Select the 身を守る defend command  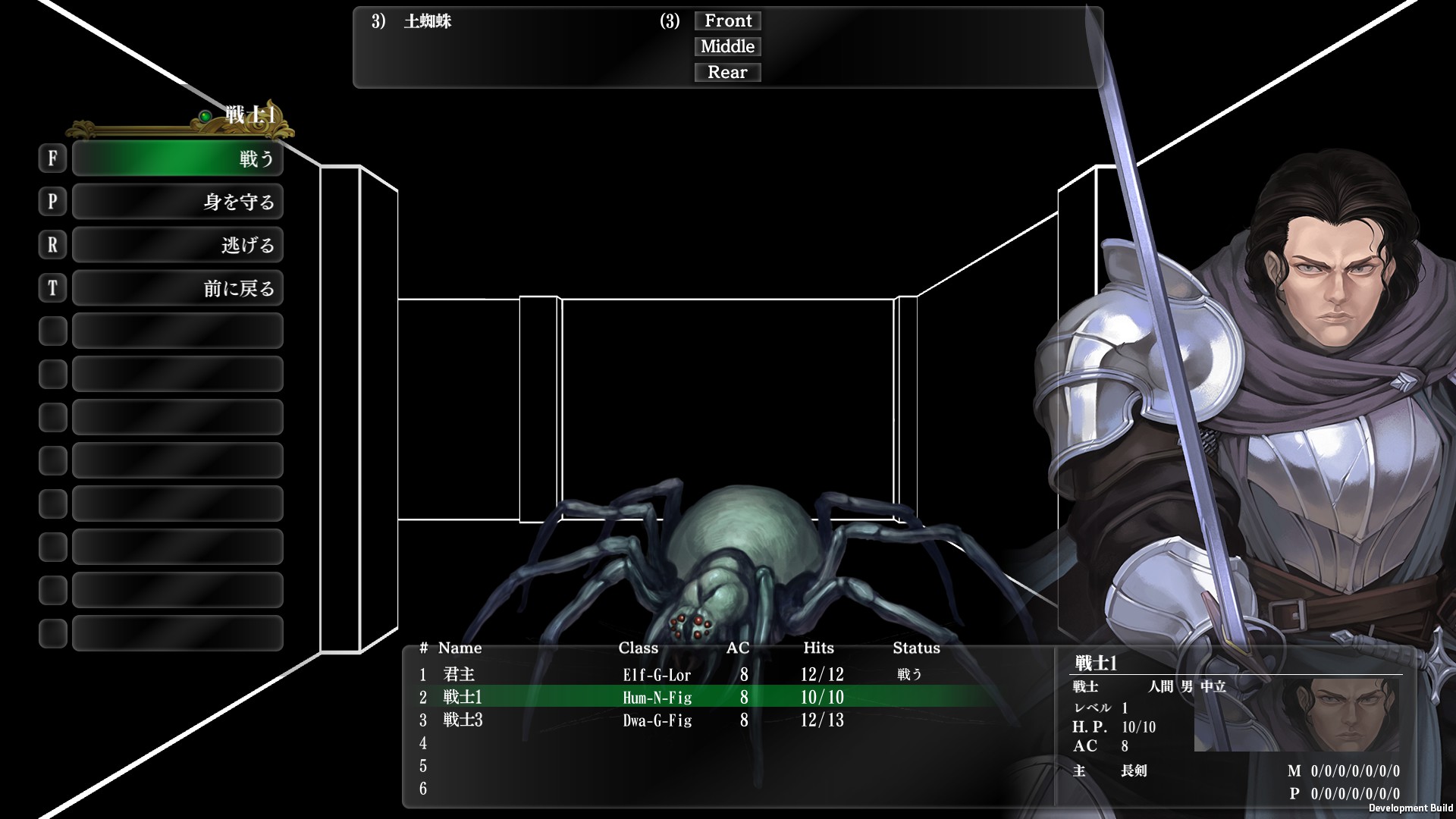[x=177, y=202]
